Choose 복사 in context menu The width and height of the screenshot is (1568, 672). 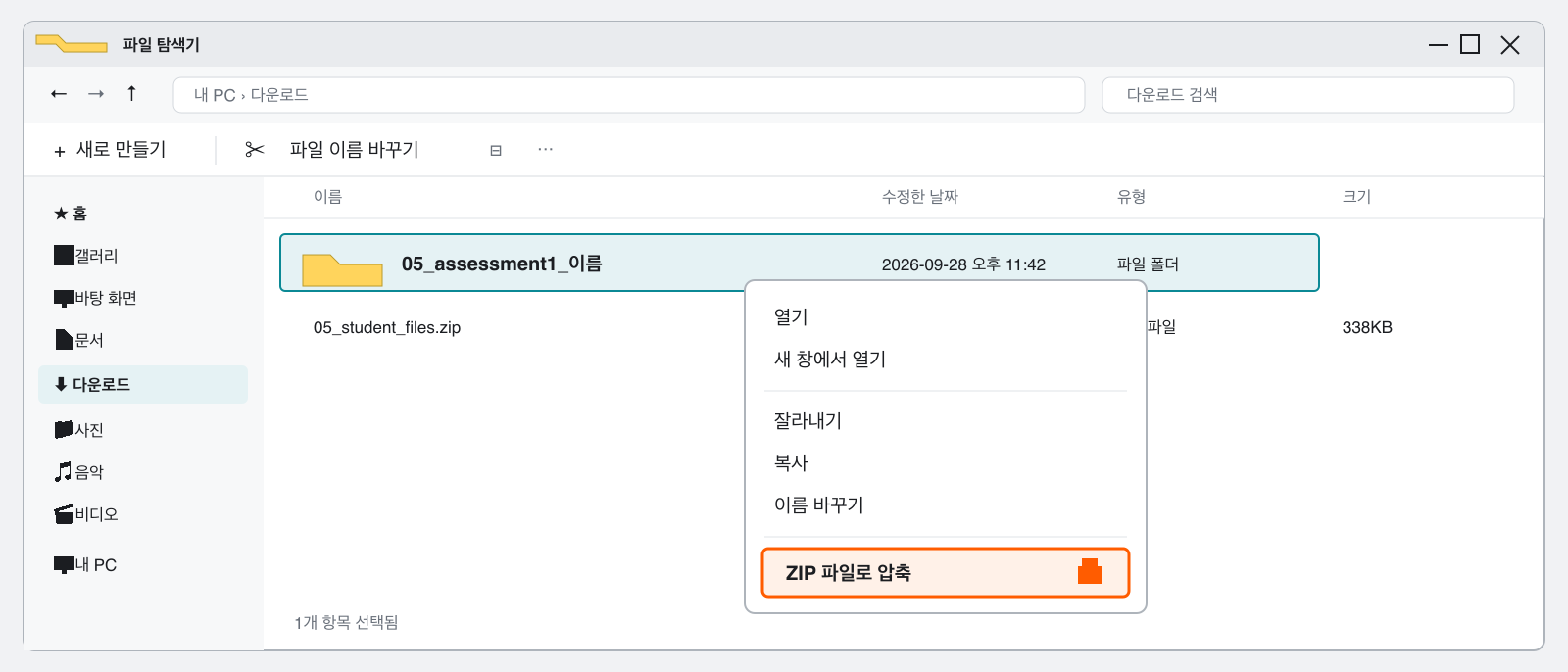(x=791, y=462)
